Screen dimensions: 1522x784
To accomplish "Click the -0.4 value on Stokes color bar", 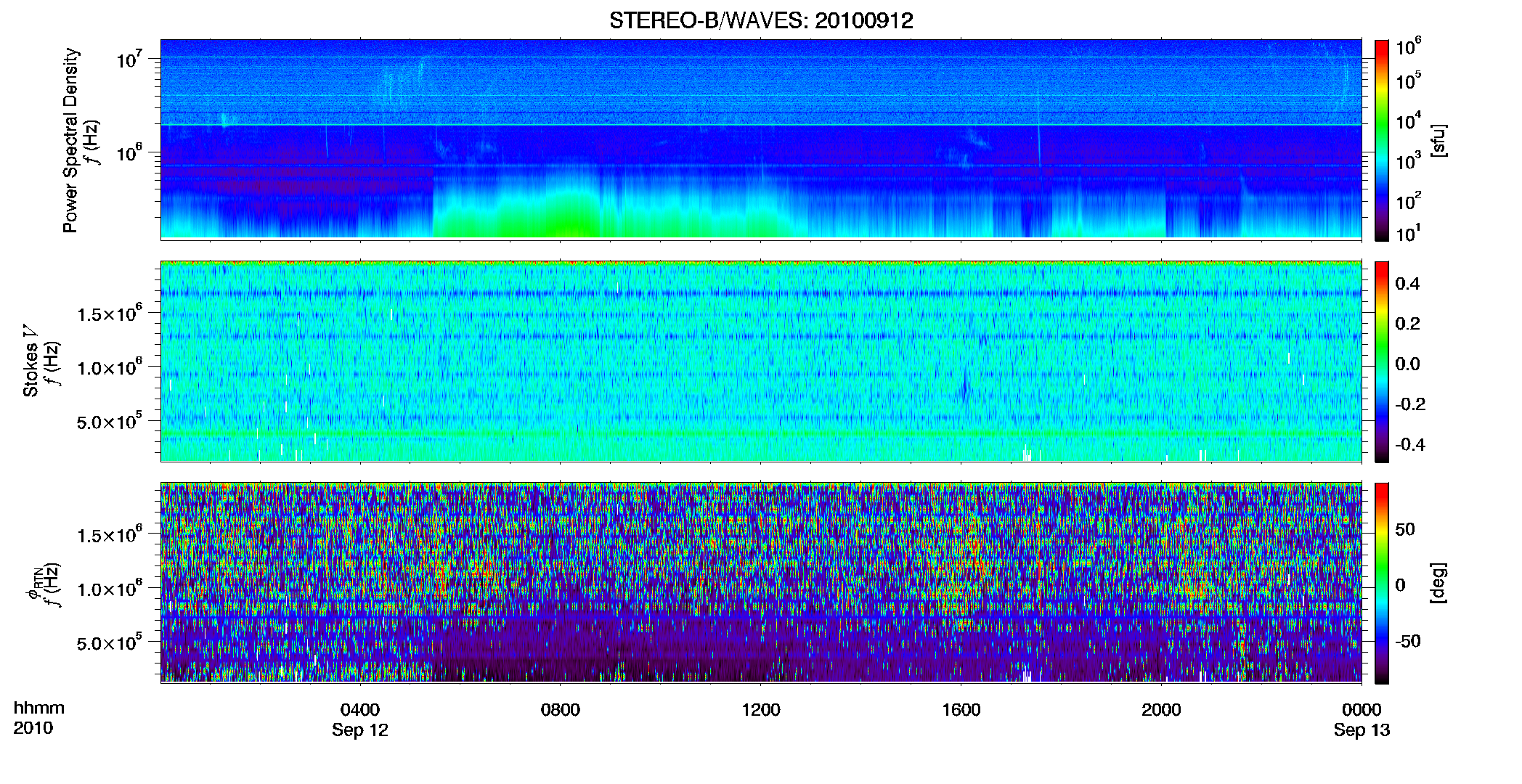I will coord(1410,445).
